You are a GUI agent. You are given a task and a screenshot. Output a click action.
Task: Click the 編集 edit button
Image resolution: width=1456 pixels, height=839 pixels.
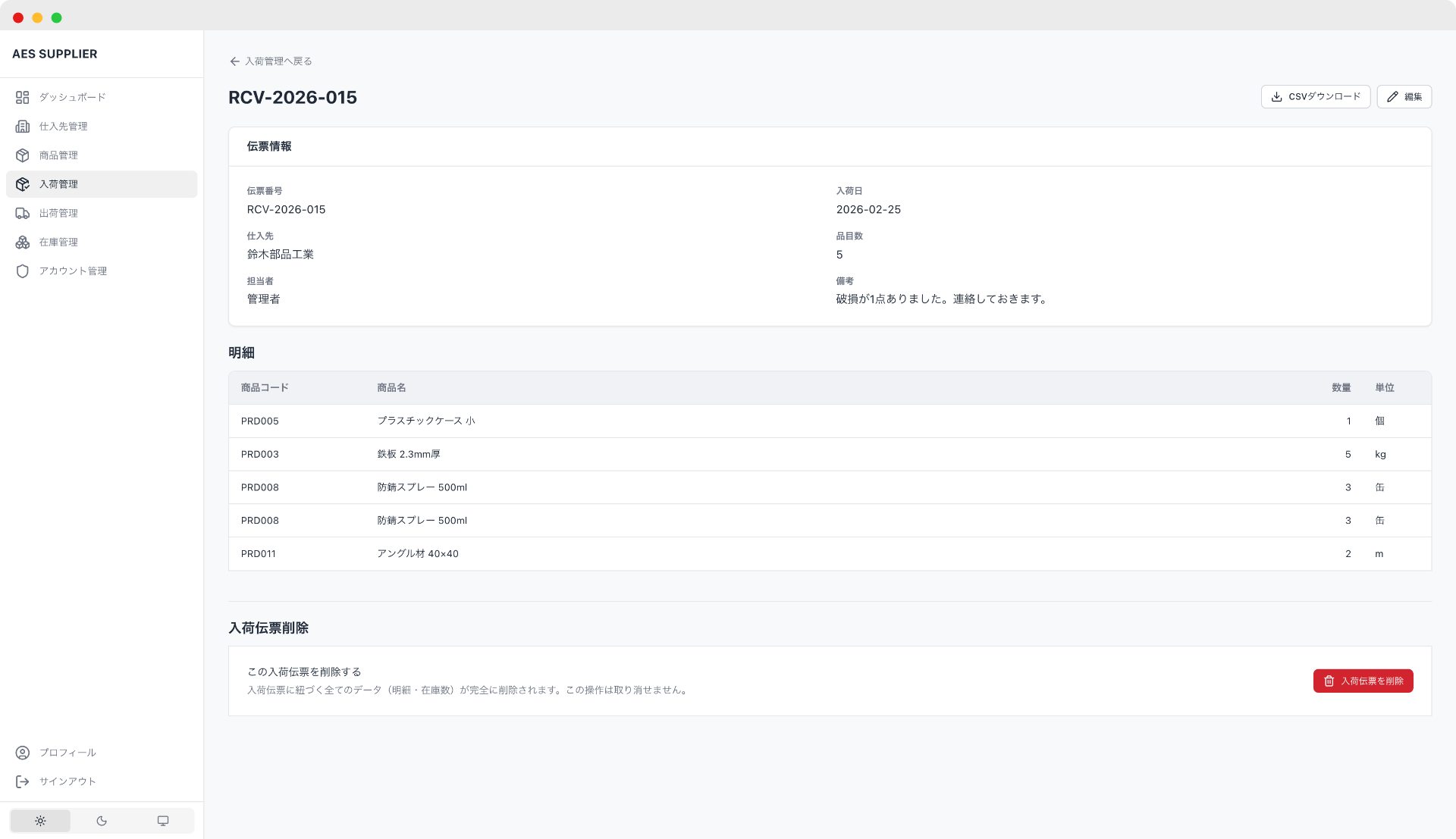[x=1404, y=97]
